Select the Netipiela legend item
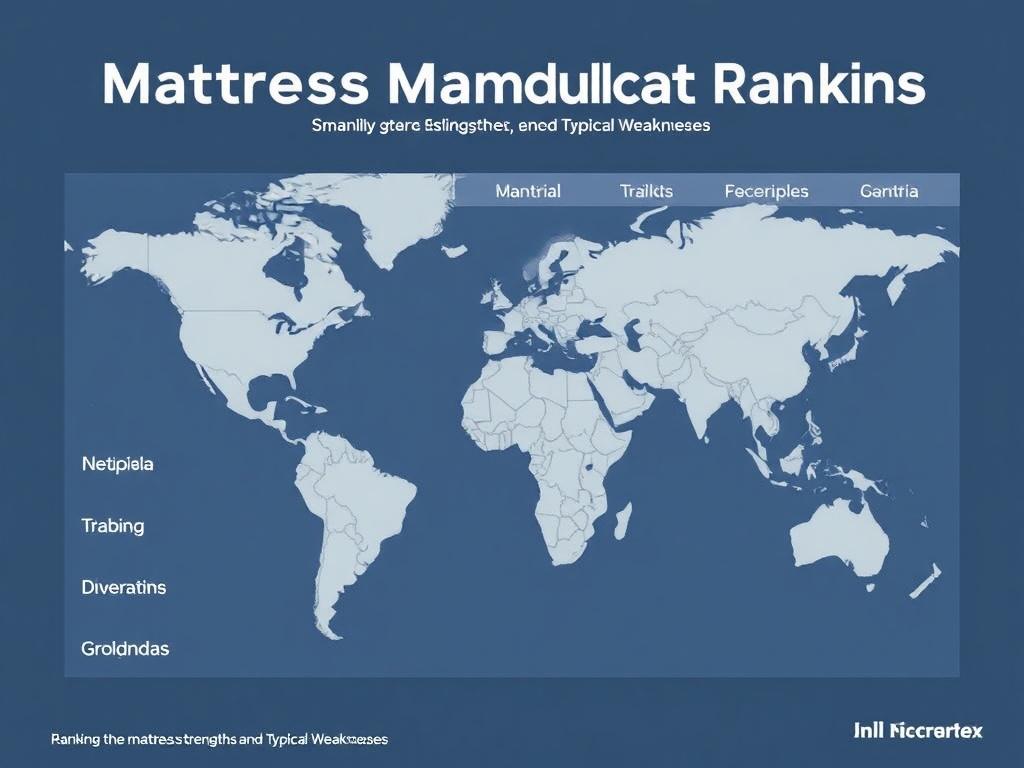The image size is (1024, 768). pos(118,464)
